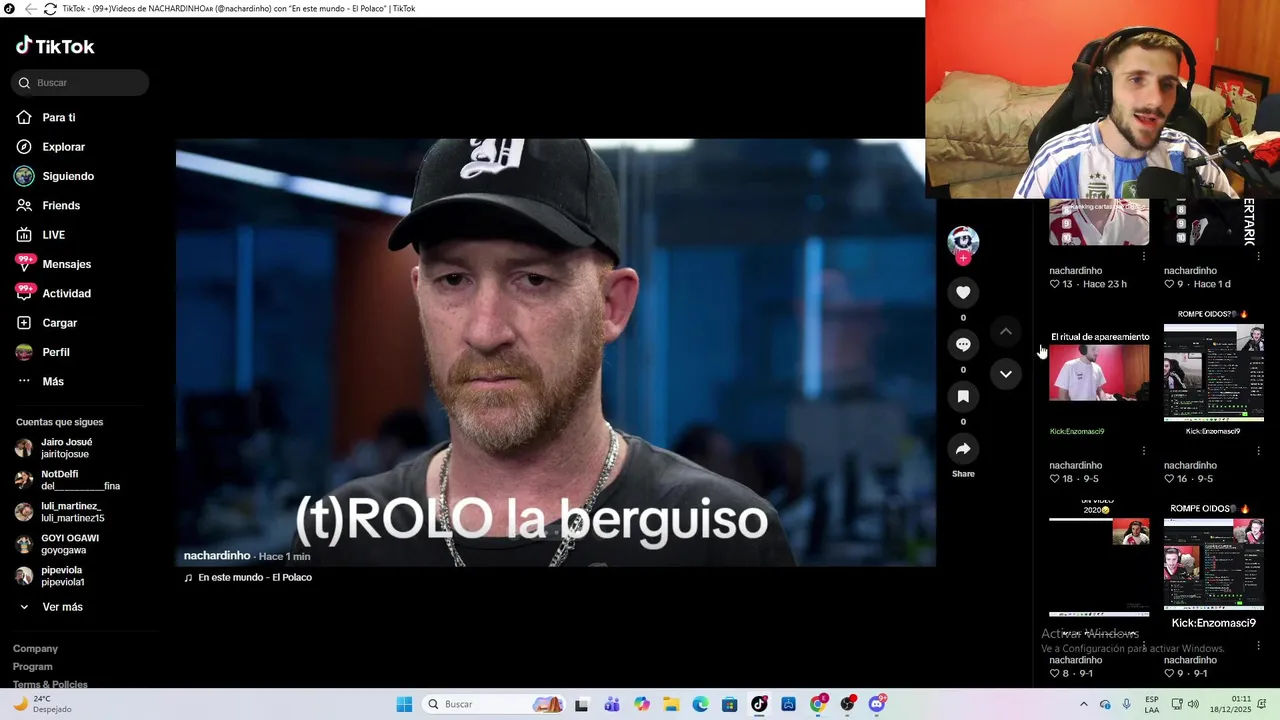
Task: Follow creator via red plus badge
Action: click(x=963, y=258)
